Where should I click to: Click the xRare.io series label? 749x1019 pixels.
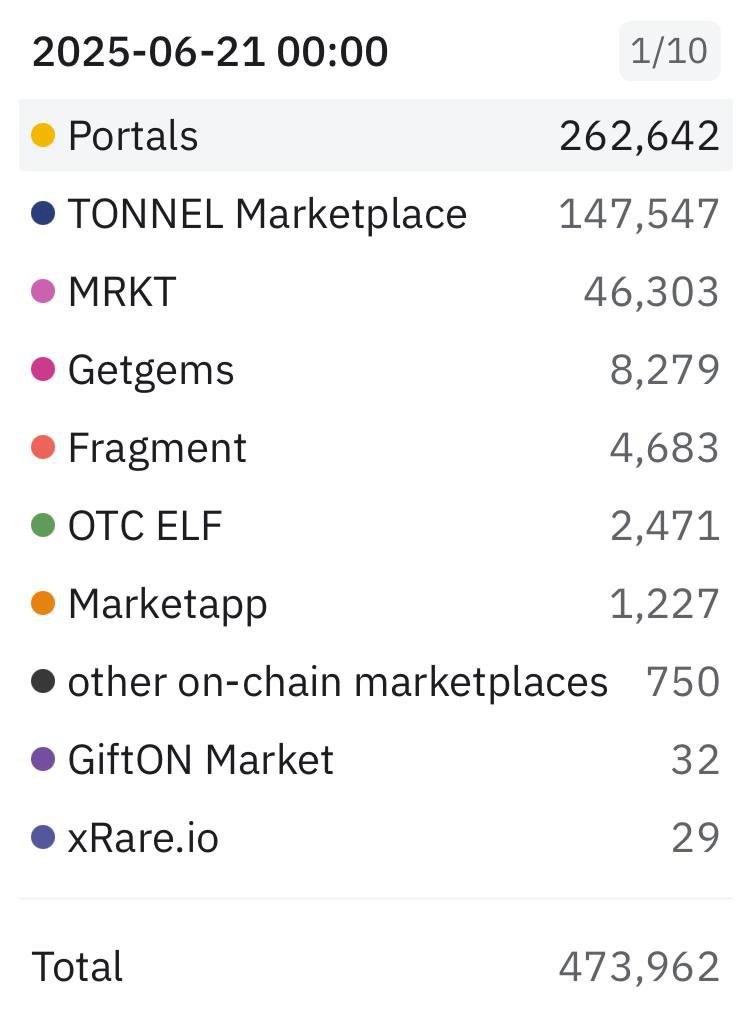coord(143,838)
